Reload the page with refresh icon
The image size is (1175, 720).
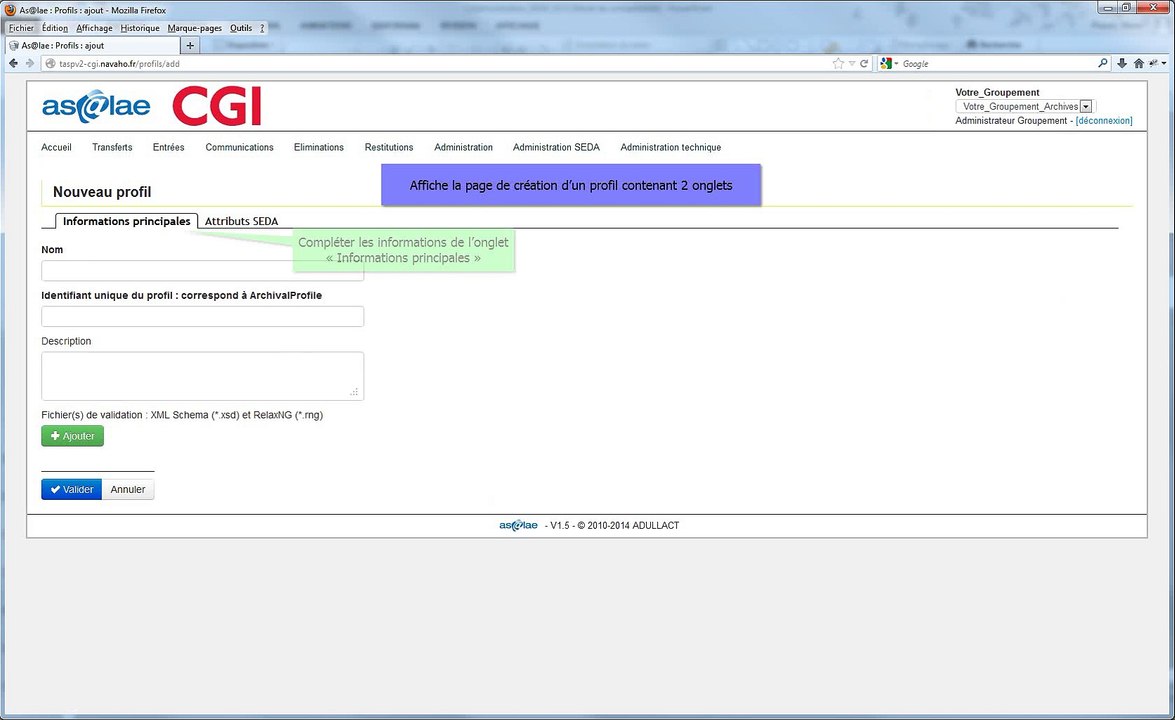864,64
